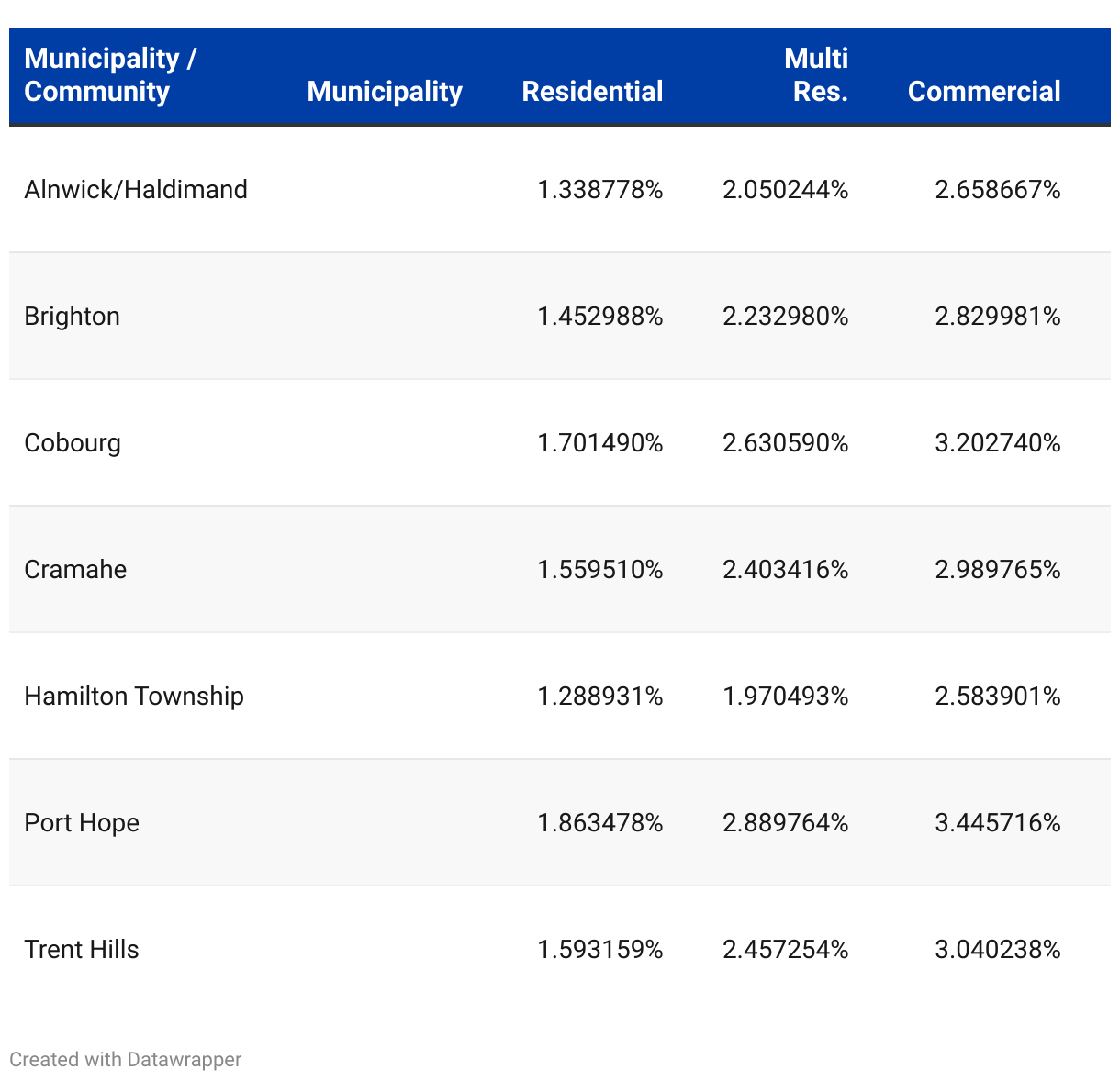Click Port Hope's commercial rate 3.445716%
The image size is (1120, 1081).
coord(998,823)
